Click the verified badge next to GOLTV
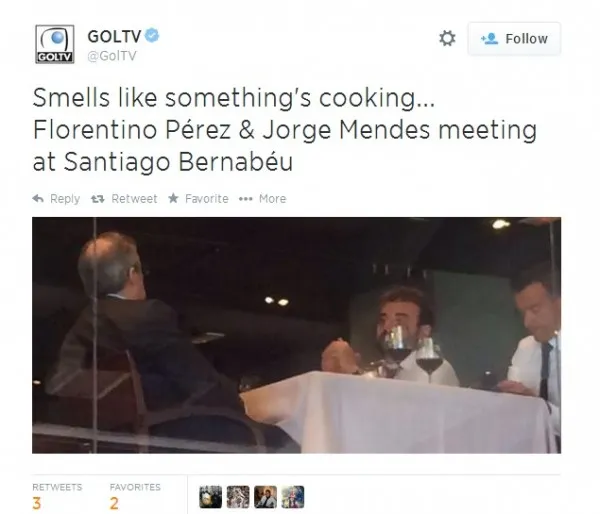 pos(152,36)
